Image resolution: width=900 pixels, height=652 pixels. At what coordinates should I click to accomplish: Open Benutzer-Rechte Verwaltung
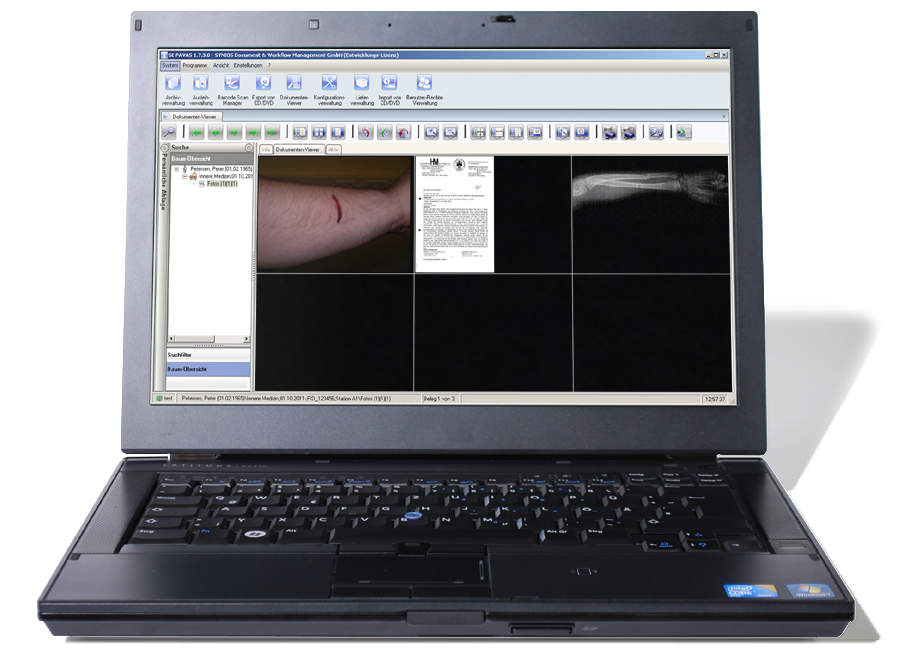(x=424, y=90)
